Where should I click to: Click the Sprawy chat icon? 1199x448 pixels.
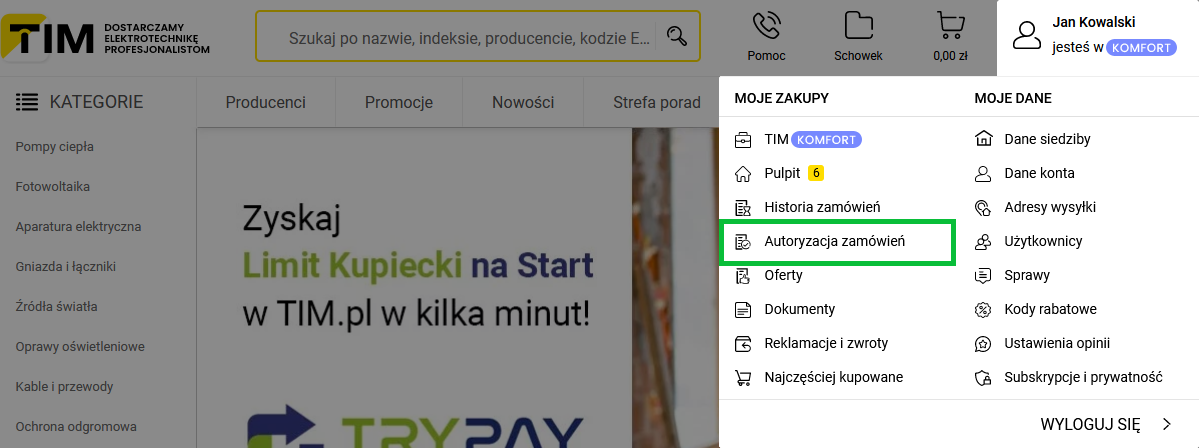tap(983, 275)
